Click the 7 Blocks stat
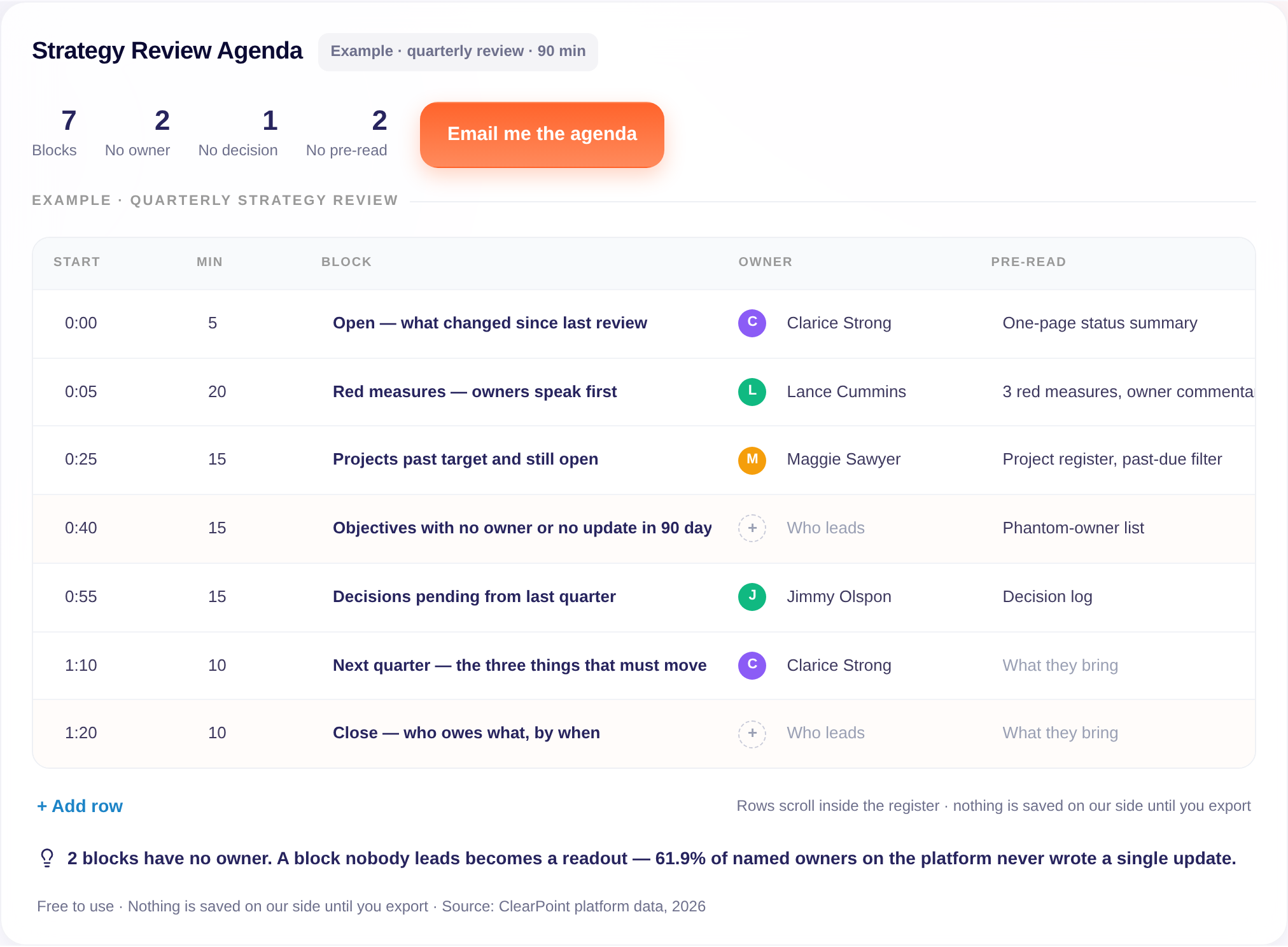This screenshot has width=1288, height=947. coord(55,133)
